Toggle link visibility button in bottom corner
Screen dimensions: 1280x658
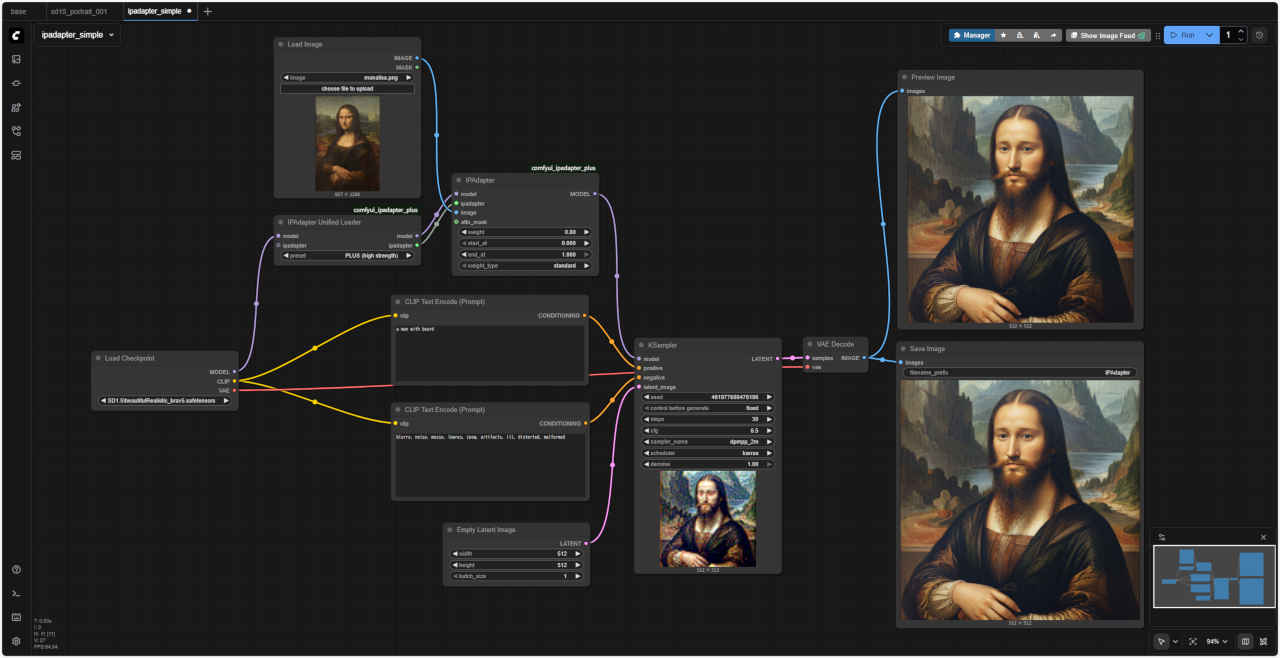point(1263,641)
